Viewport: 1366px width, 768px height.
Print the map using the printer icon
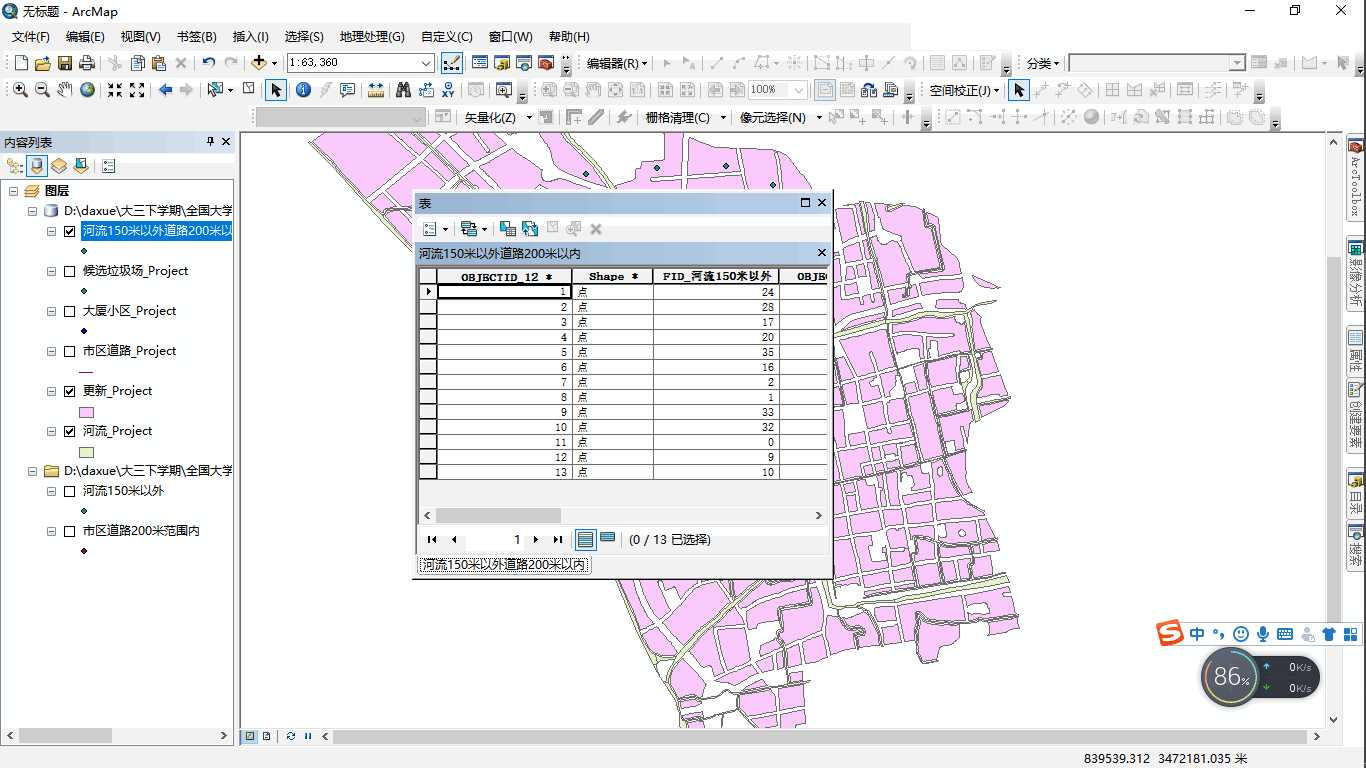[x=86, y=63]
